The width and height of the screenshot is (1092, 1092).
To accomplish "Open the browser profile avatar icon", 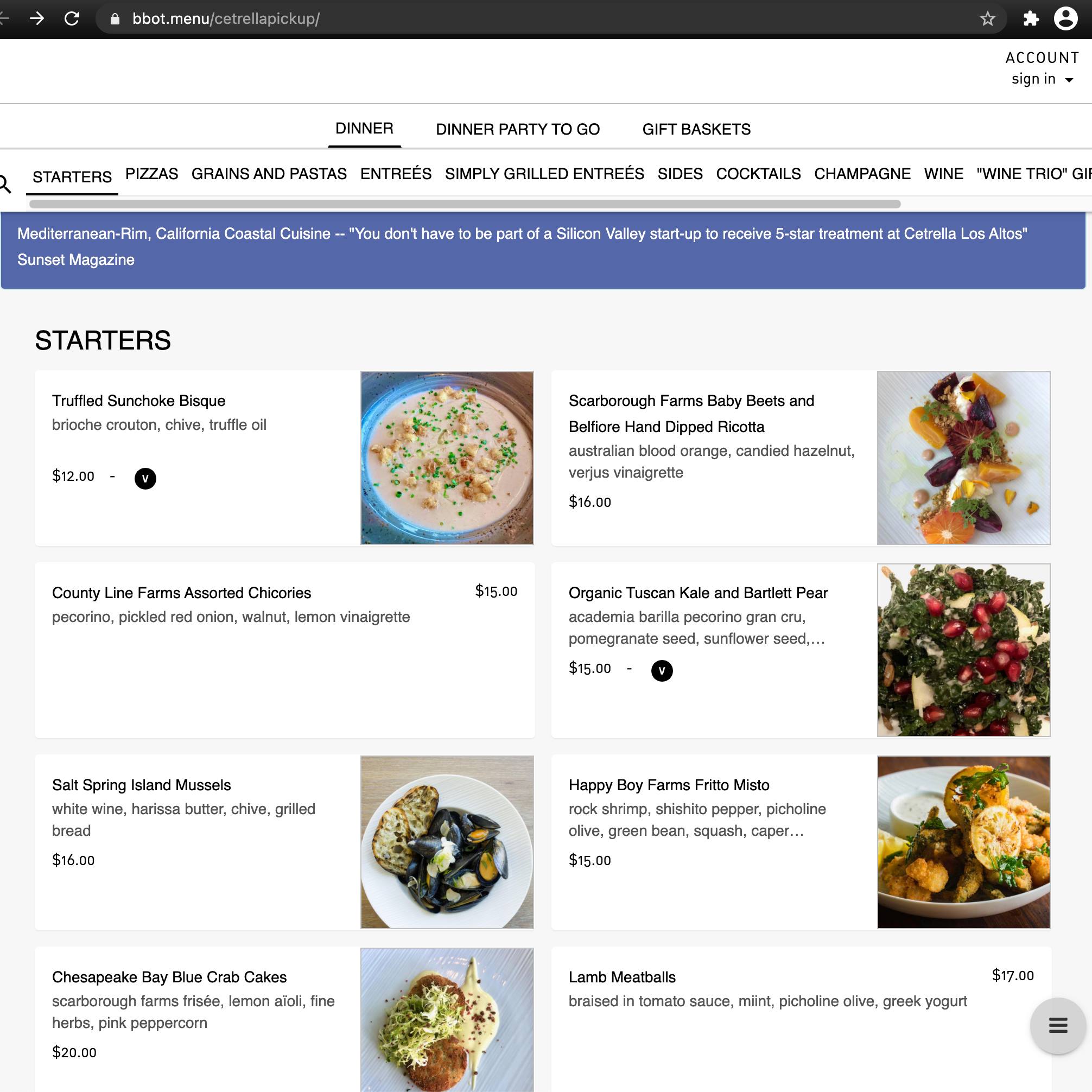I will (1065, 18).
